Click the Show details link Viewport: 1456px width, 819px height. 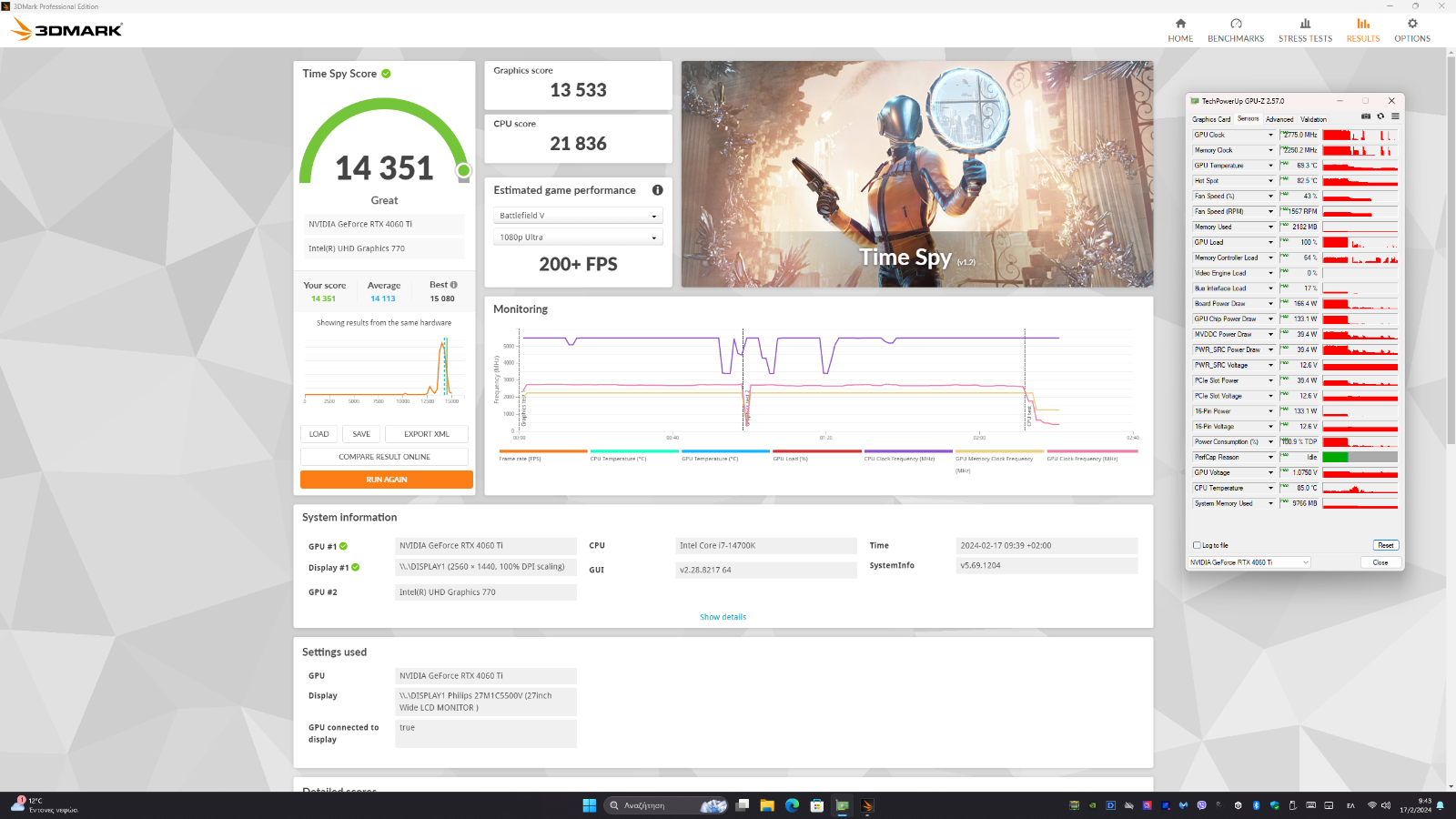pyautogui.click(x=723, y=617)
